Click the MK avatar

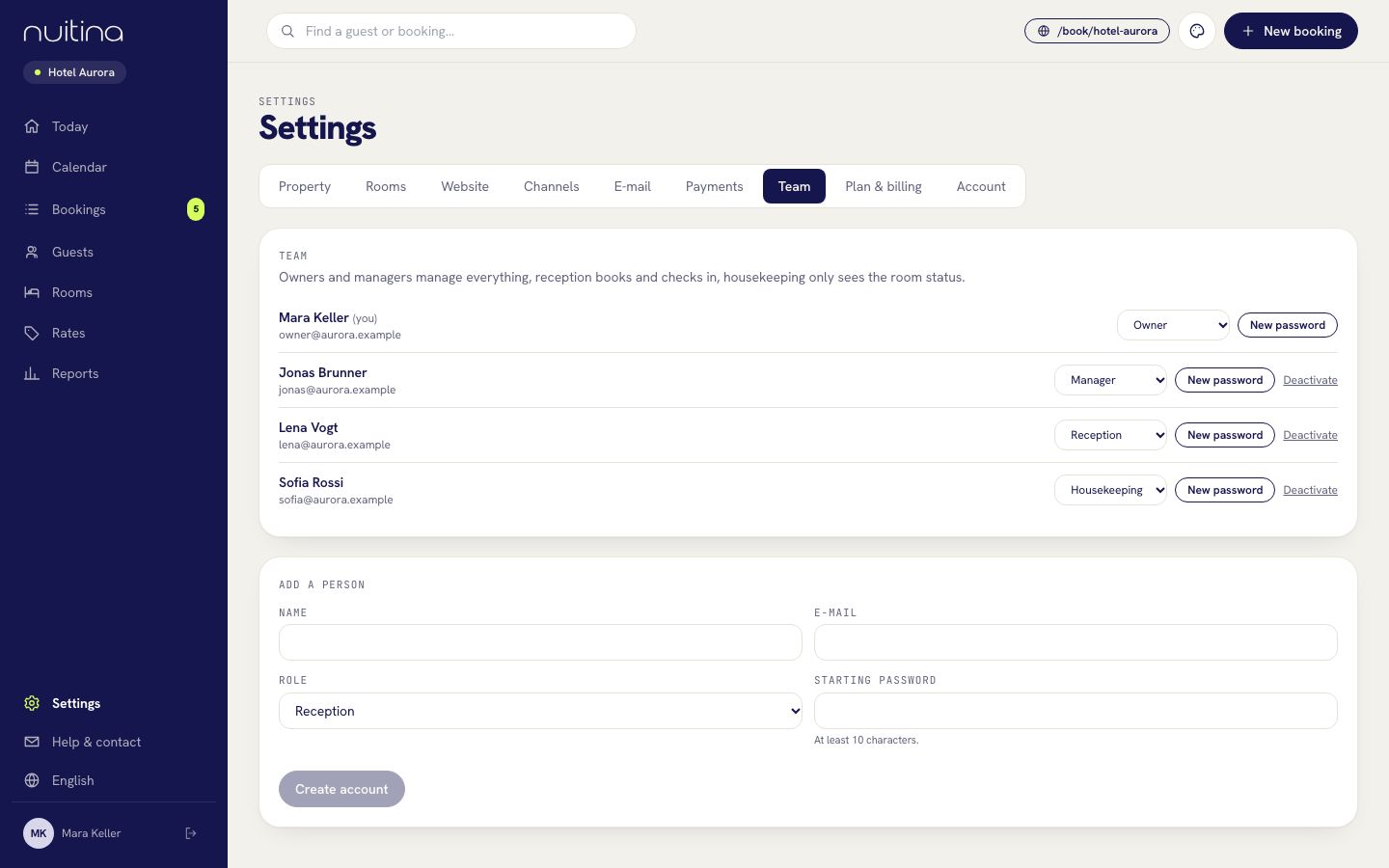tap(39, 833)
